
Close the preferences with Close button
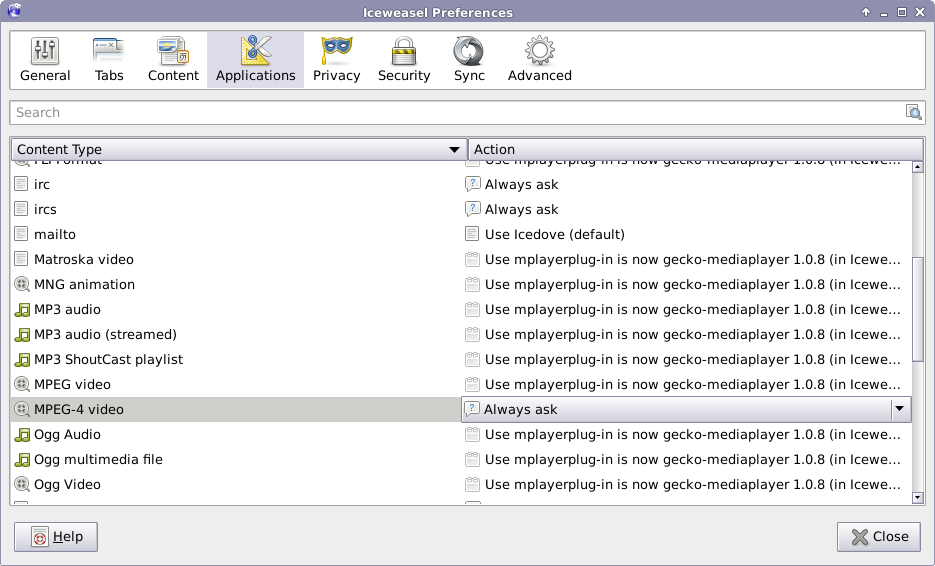[x=879, y=537]
